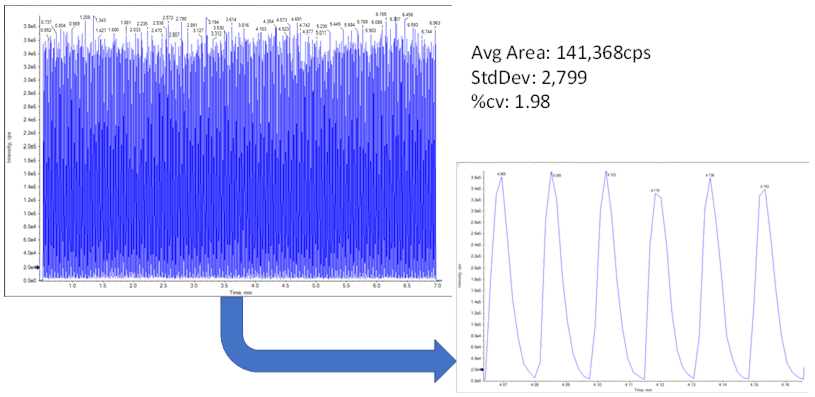This screenshot has height=397, width=815.
Task: Click the 3.8e5 tick on main chart intensity axis
Action: 29,26
